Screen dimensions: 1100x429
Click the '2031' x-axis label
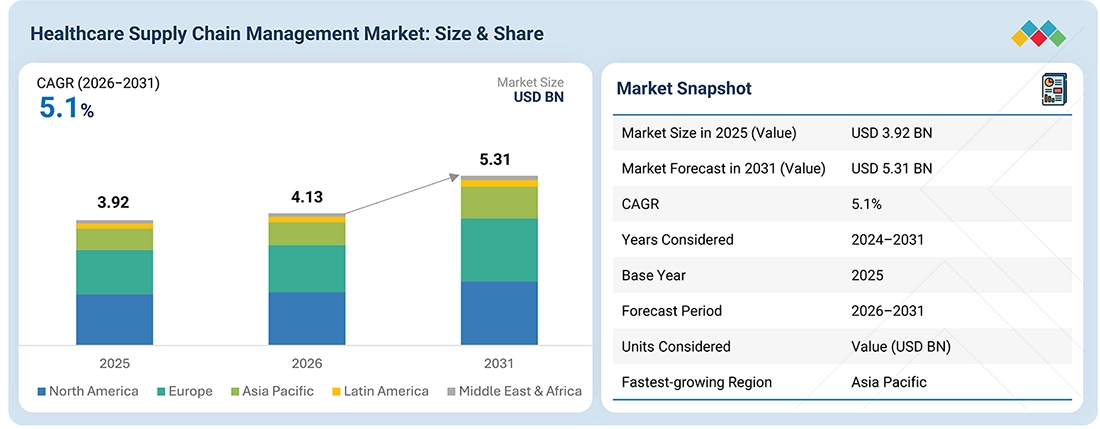(x=499, y=364)
